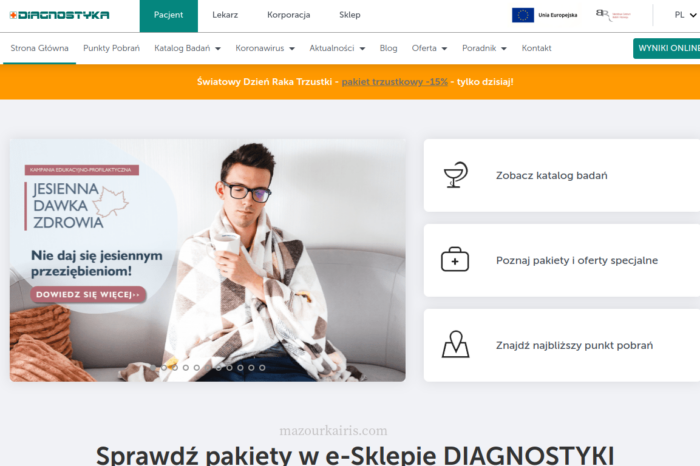Click the red partner logo near the EU flag
The image size is (700, 466).
click(x=613, y=15)
